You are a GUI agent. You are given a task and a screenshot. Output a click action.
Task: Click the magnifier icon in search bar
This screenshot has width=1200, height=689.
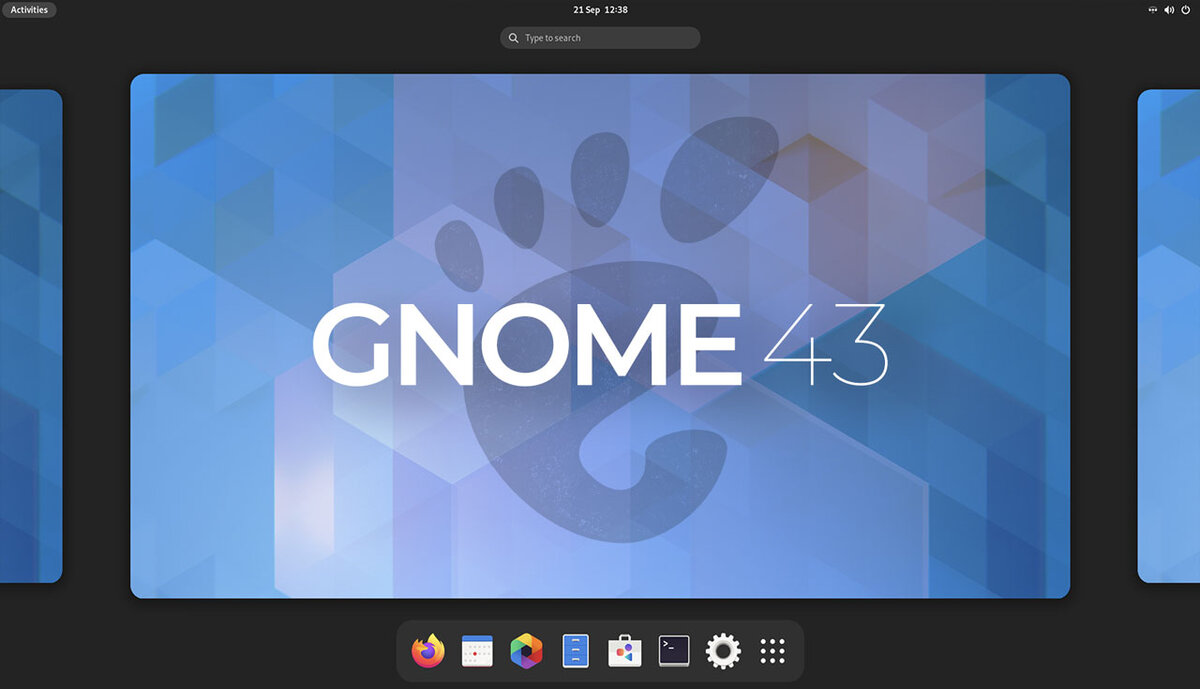514,38
